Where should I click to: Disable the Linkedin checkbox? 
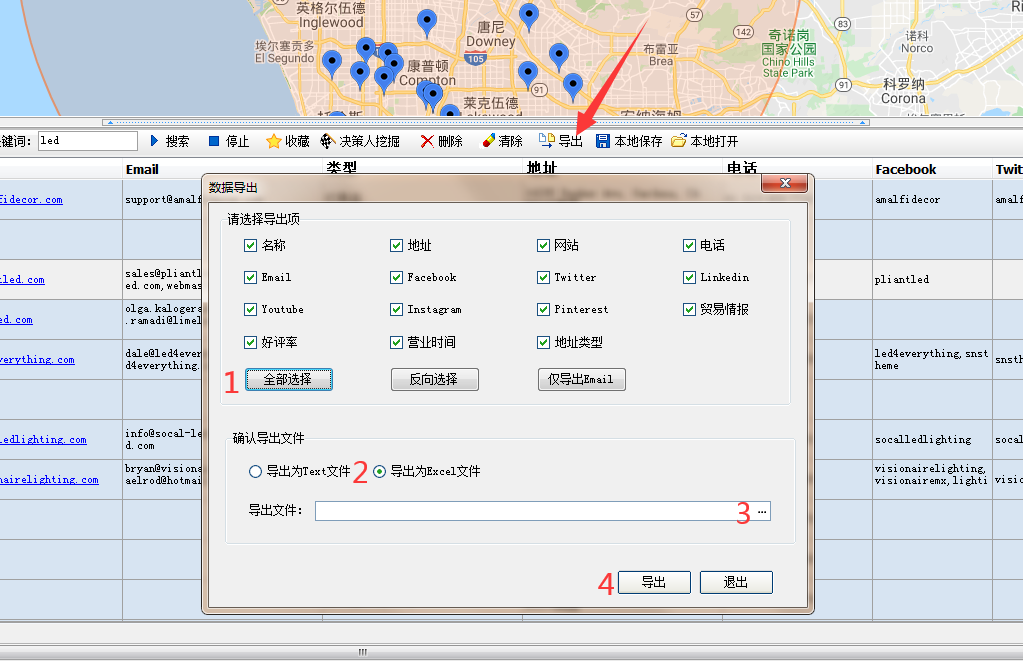[690, 278]
